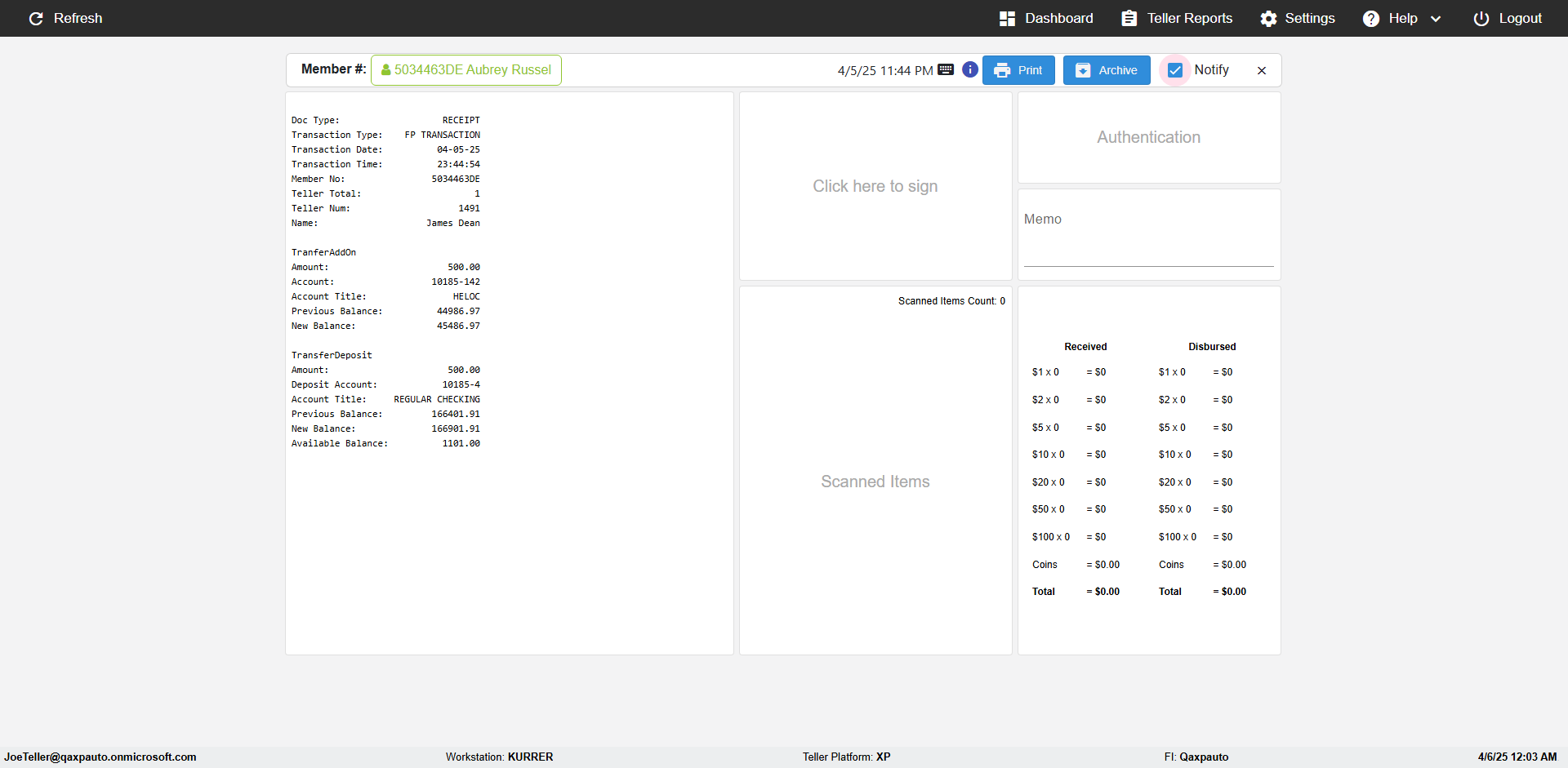
Task: Close the receipt with the X icon
Action: 1262,71
